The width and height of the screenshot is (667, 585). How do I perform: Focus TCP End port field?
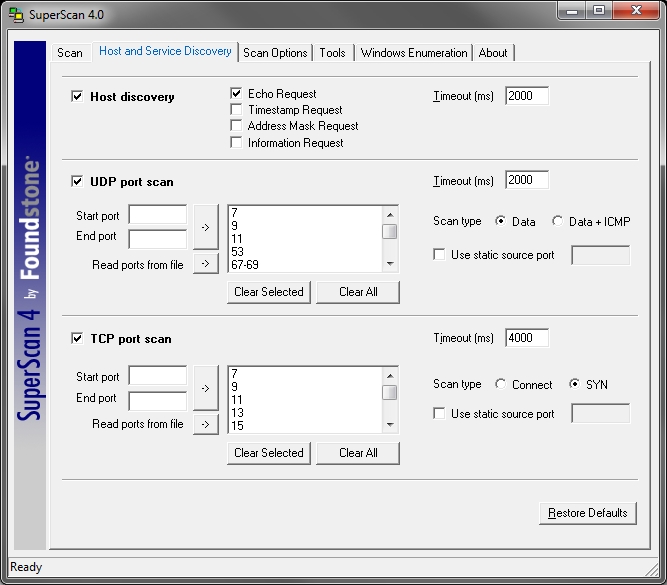pos(158,401)
